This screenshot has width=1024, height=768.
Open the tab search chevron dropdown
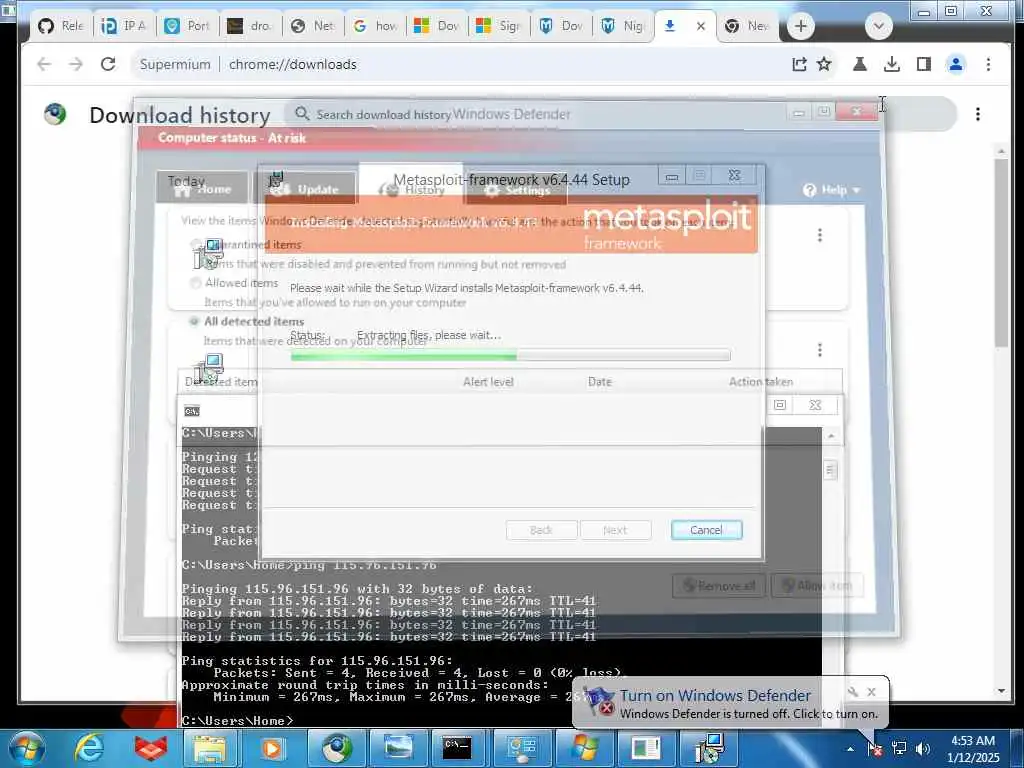pyautogui.click(x=878, y=26)
